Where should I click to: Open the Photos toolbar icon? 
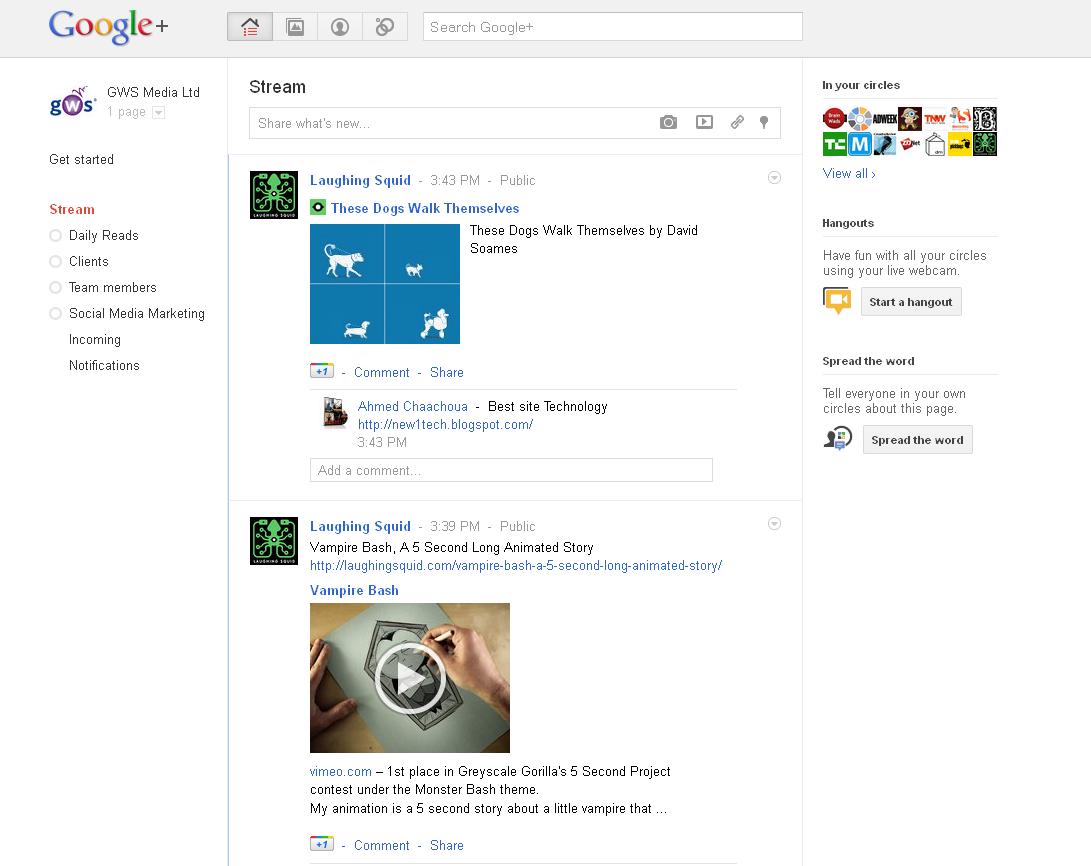295,27
